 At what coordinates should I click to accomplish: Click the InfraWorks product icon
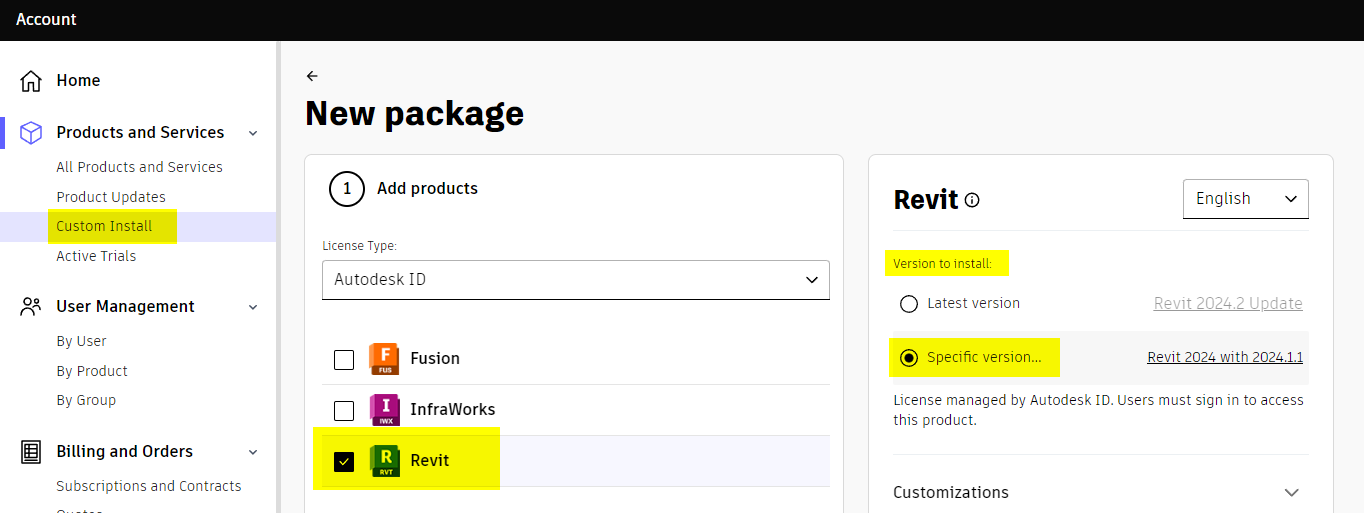point(384,410)
